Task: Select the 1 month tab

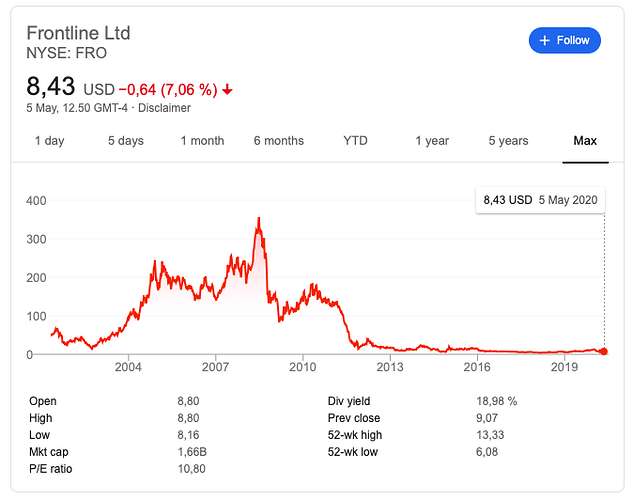Action: point(202,141)
